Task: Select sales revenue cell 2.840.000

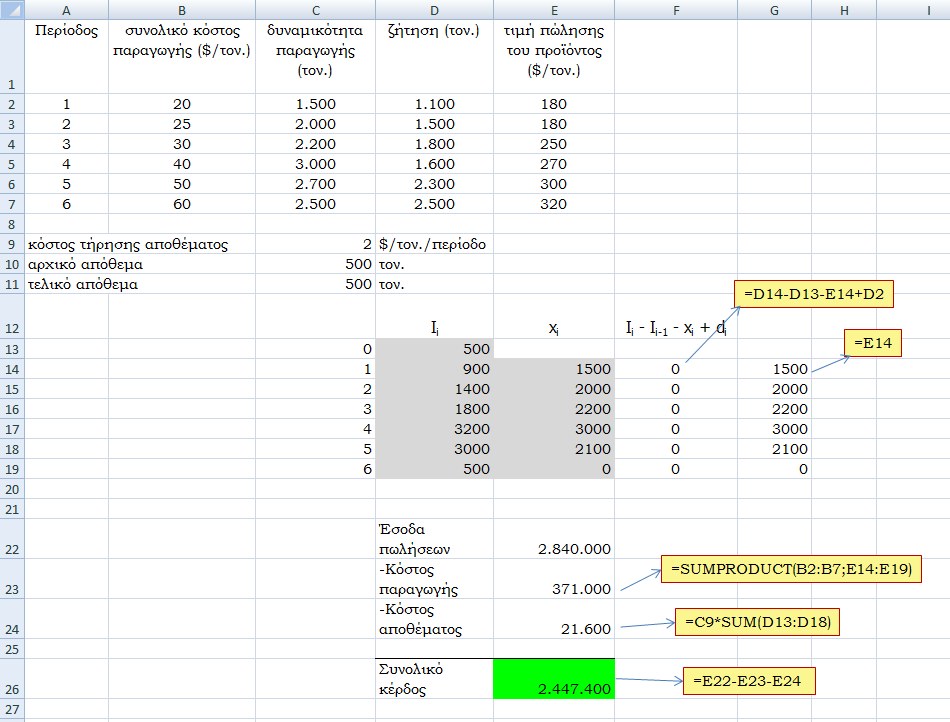Action: click(554, 539)
